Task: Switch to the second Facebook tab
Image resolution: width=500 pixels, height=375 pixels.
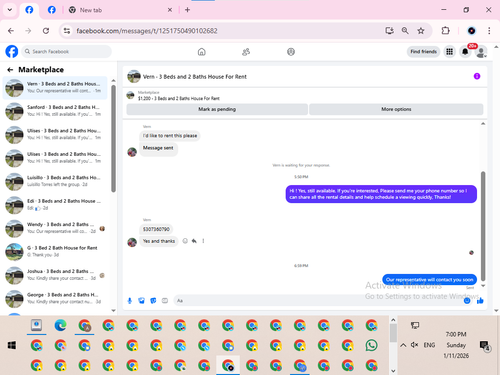Action: coord(52,10)
